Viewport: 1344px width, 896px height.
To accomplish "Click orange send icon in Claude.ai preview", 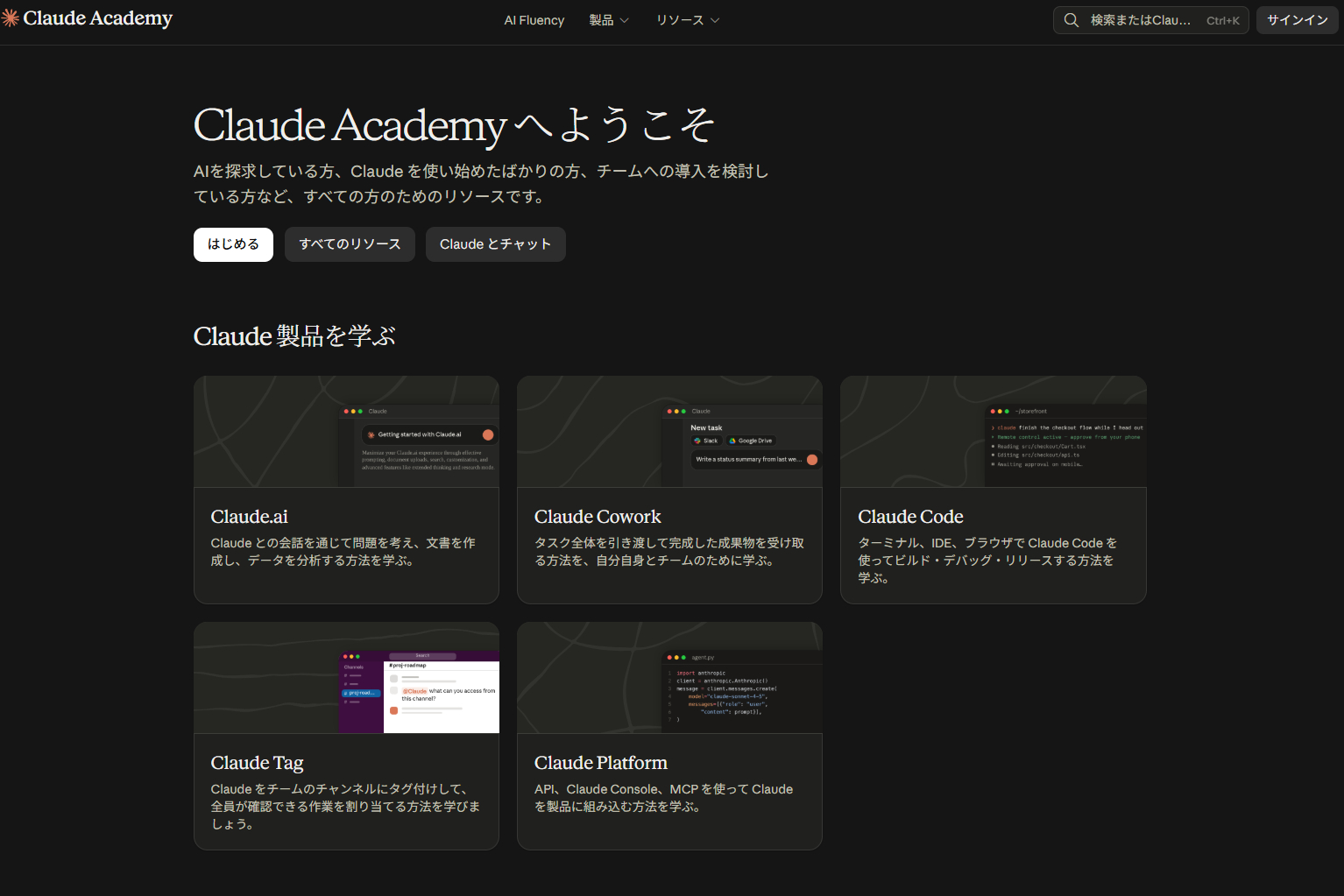I will 488,434.
